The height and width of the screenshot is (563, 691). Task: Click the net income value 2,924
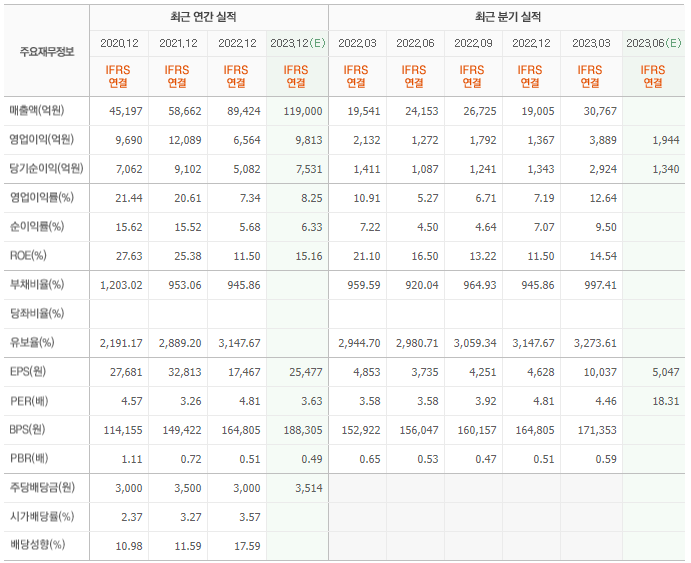click(x=603, y=169)
